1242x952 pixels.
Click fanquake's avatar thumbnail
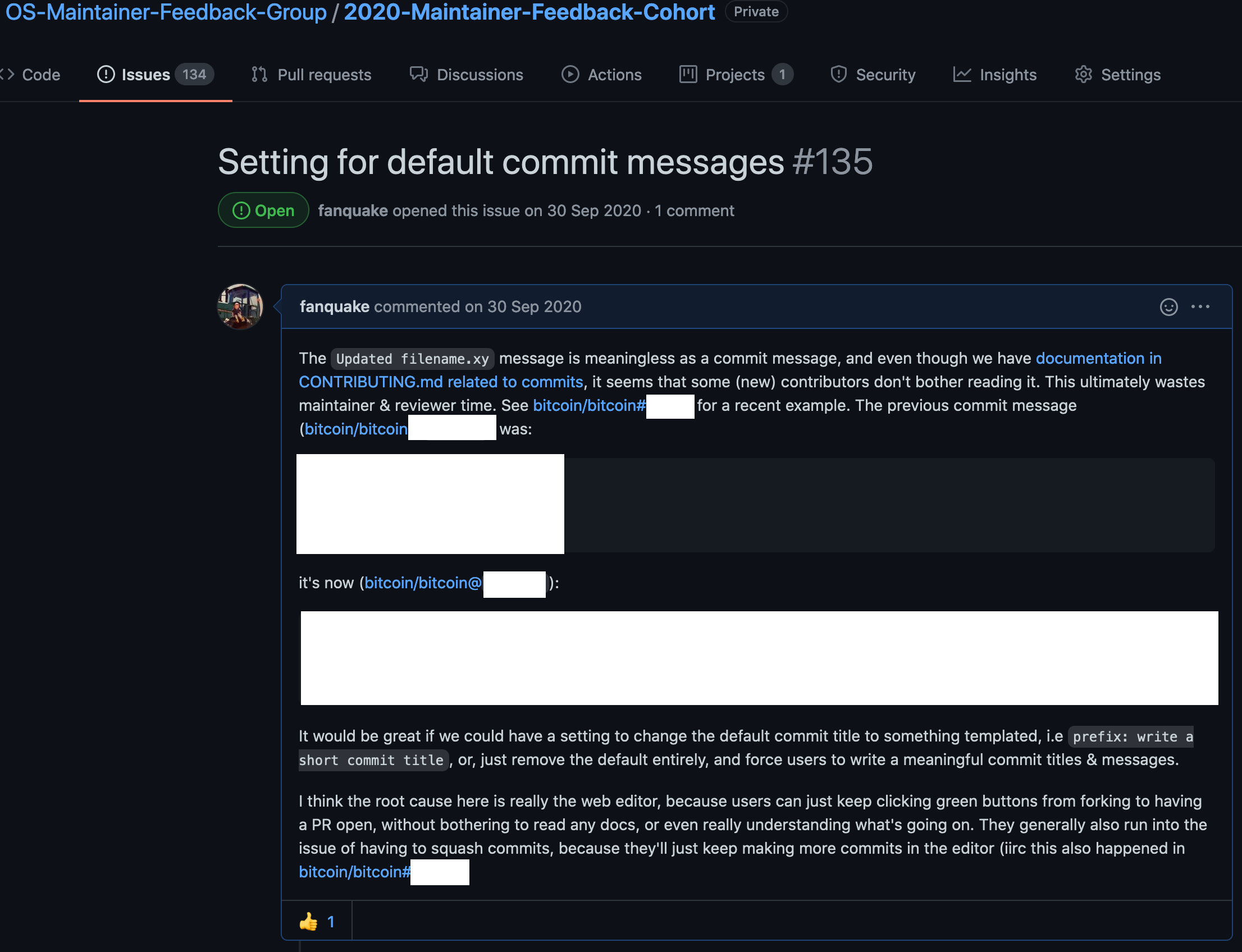tap(240, 306)
